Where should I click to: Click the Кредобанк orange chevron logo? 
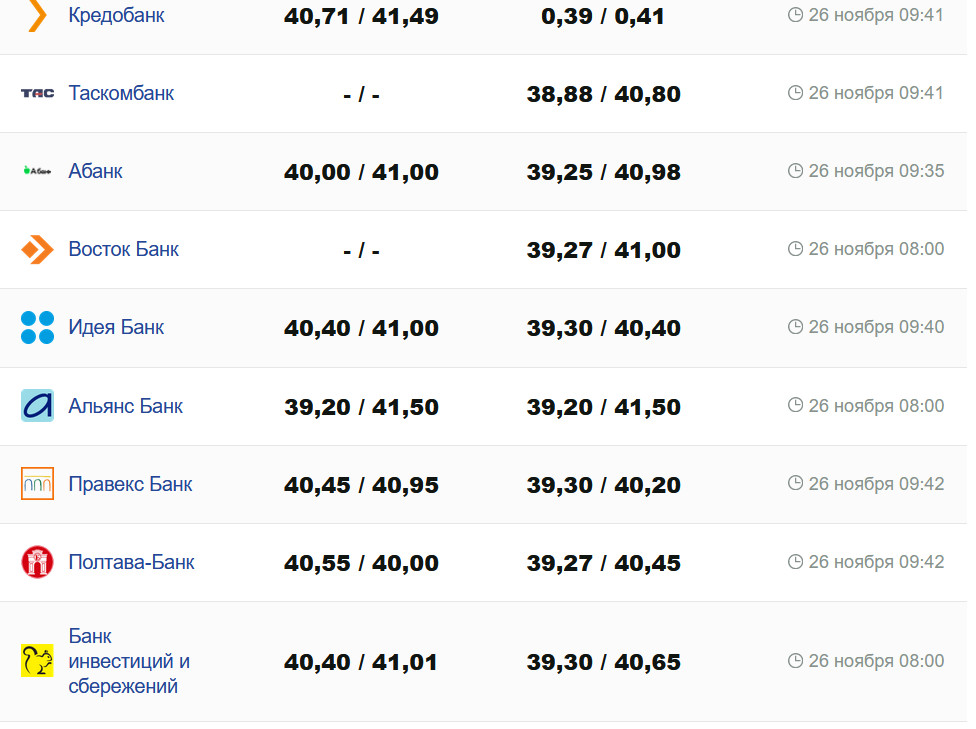[37, 15]
